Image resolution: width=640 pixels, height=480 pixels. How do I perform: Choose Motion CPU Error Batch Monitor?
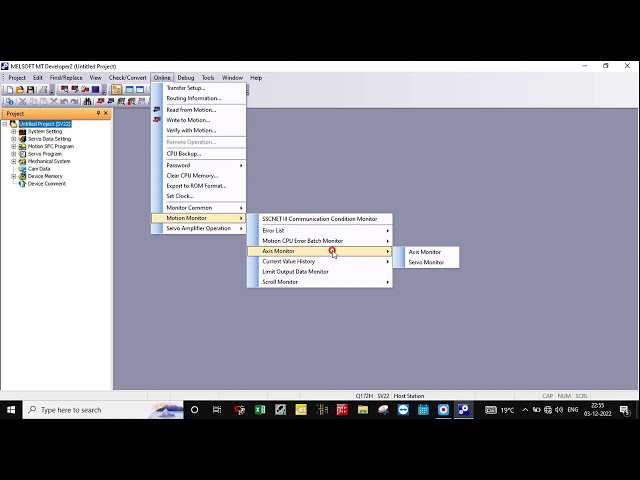pyautogui.click(x=320, y=241)
